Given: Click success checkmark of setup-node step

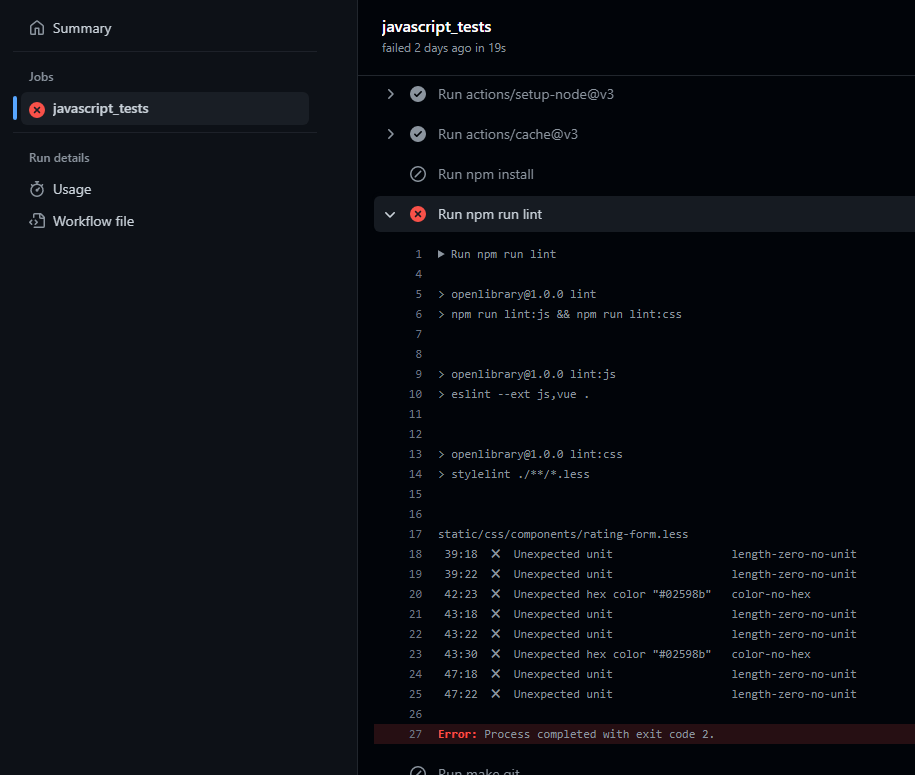Looking at the screenshot, I should 418,94.
